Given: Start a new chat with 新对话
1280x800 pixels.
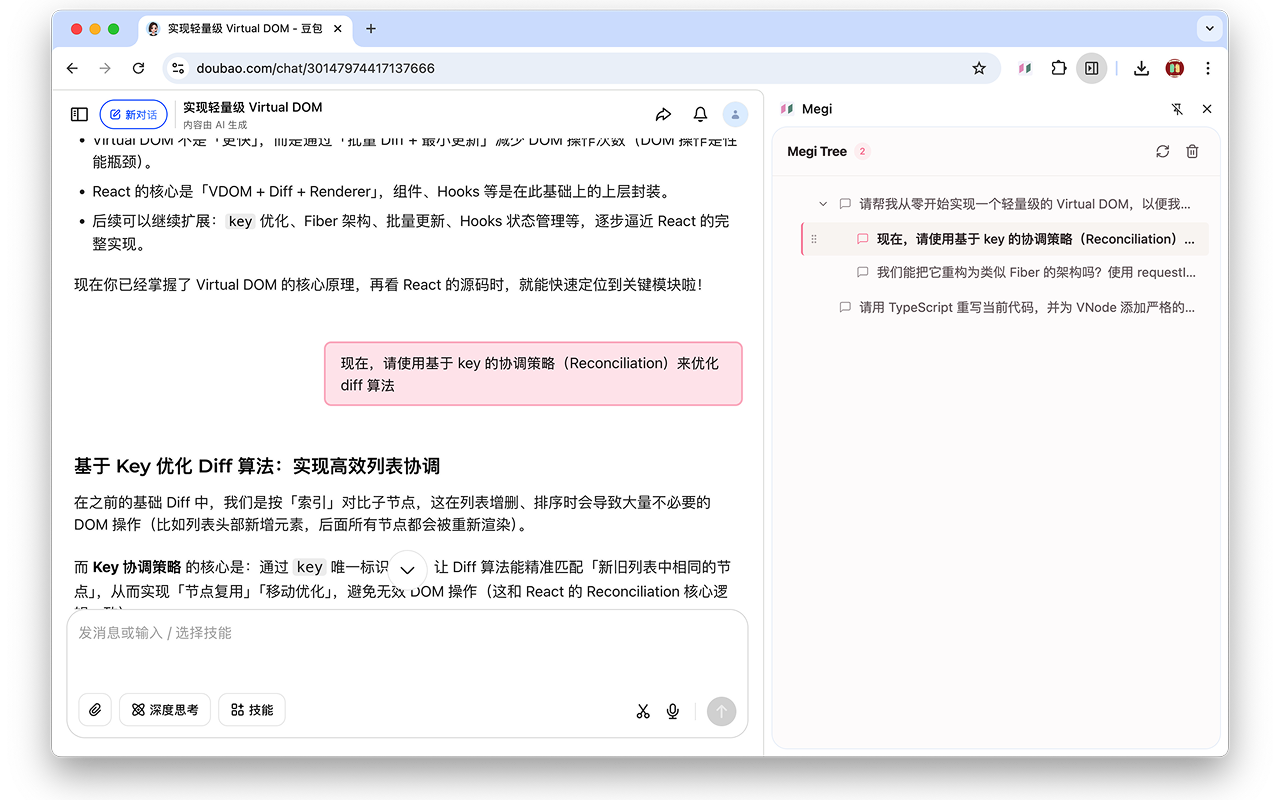Looking at the screenshot, I should [133, 115].
